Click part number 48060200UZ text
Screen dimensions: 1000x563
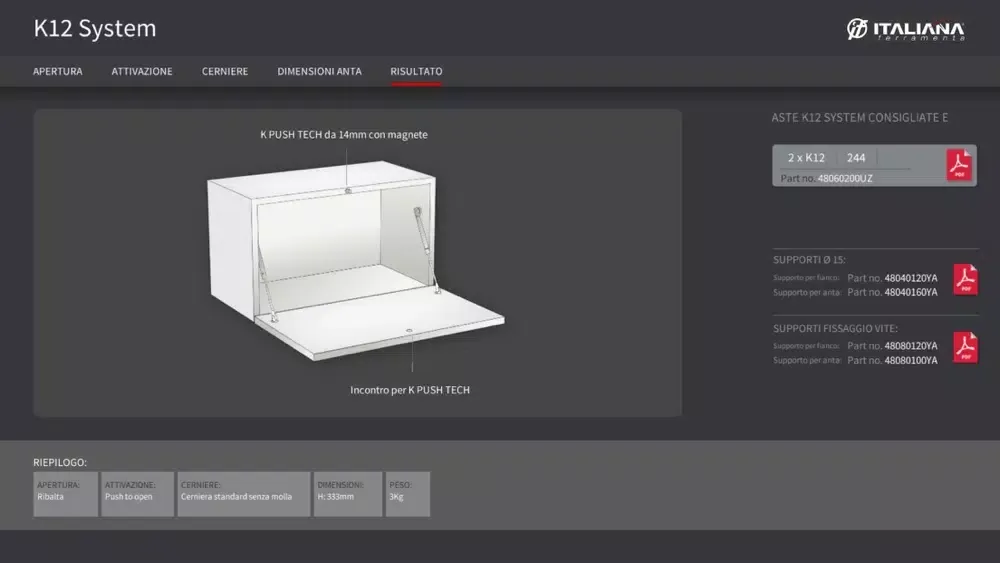[x=845, y=179]
